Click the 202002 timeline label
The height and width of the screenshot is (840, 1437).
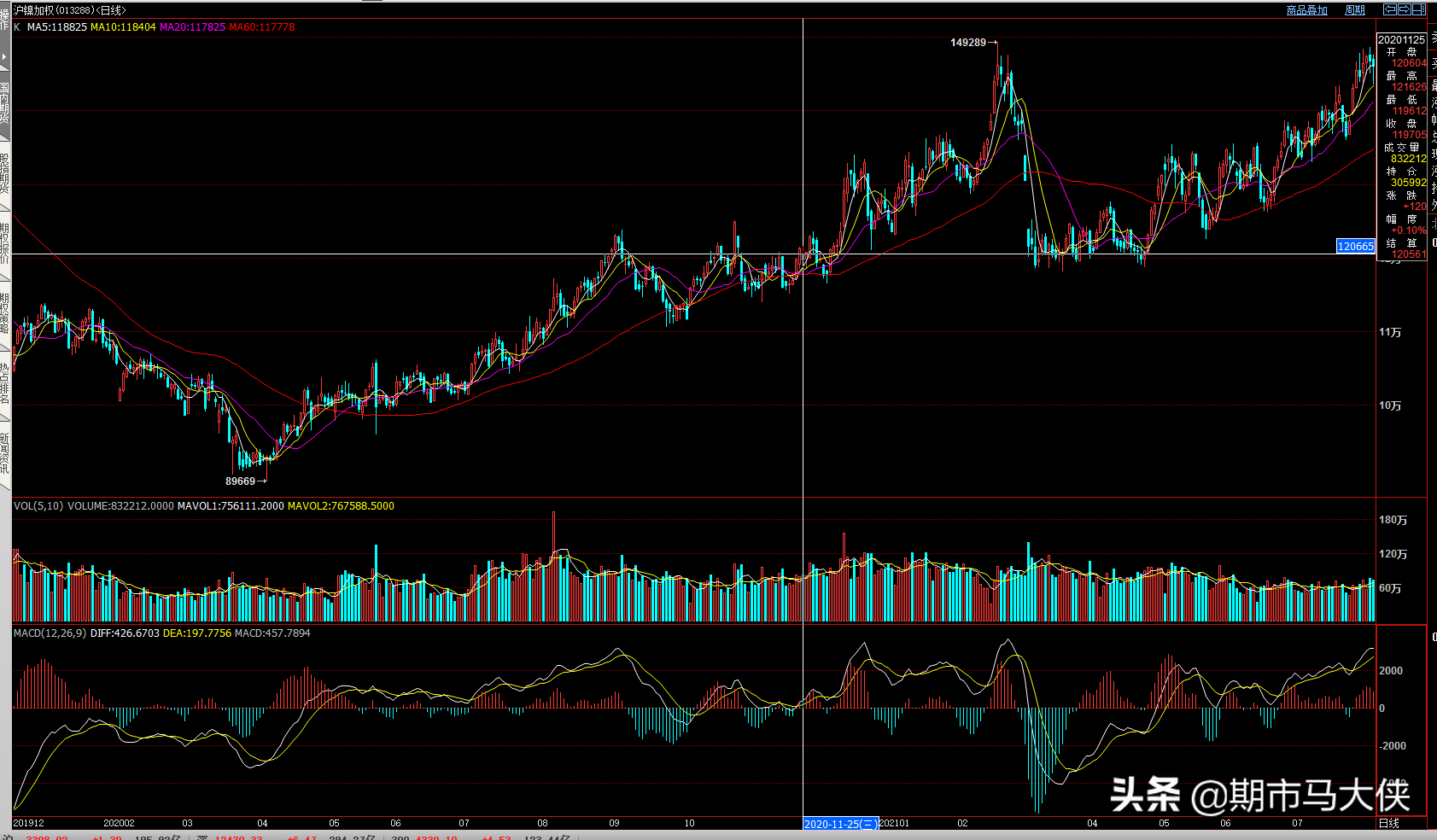[x=119, y=824]
